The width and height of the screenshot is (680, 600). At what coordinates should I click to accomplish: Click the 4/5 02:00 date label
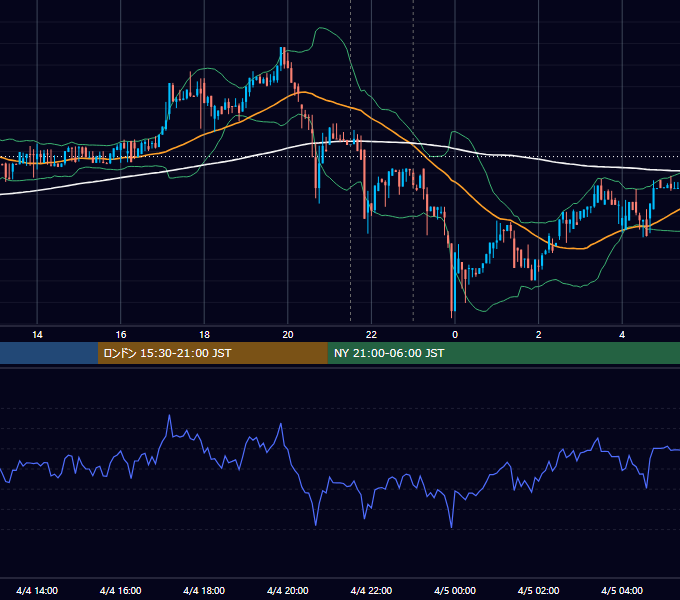538,590
